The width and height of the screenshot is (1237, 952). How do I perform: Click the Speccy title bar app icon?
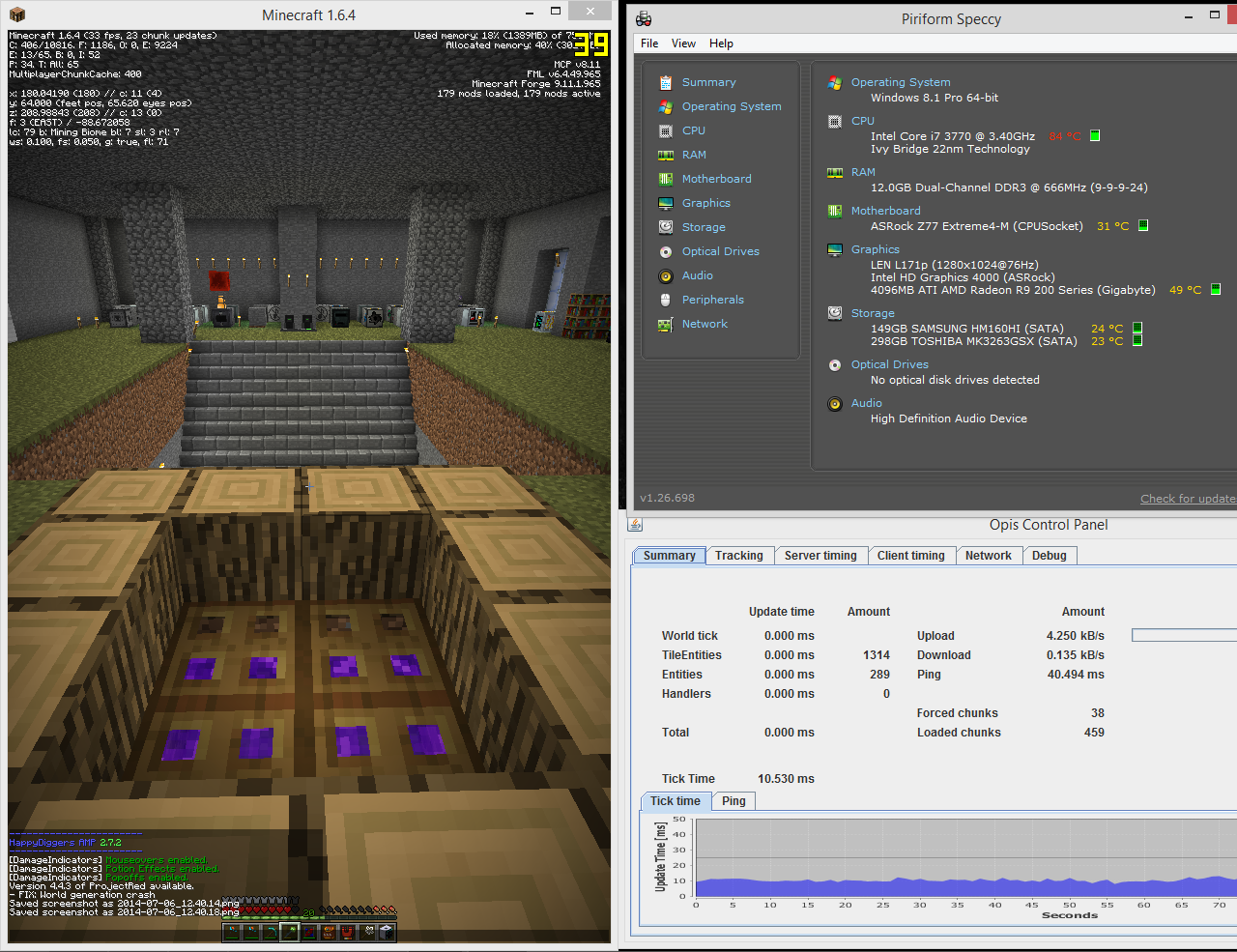coord(644,18)
